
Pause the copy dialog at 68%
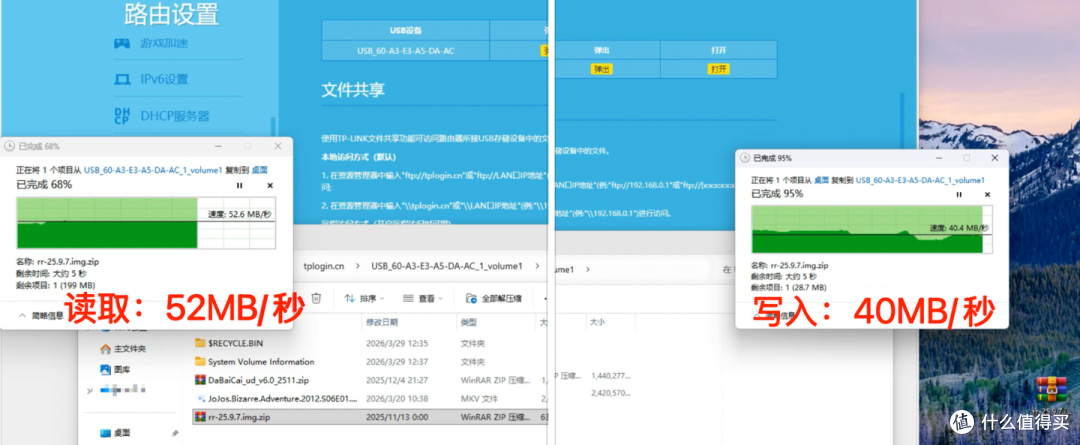(240, 185)
